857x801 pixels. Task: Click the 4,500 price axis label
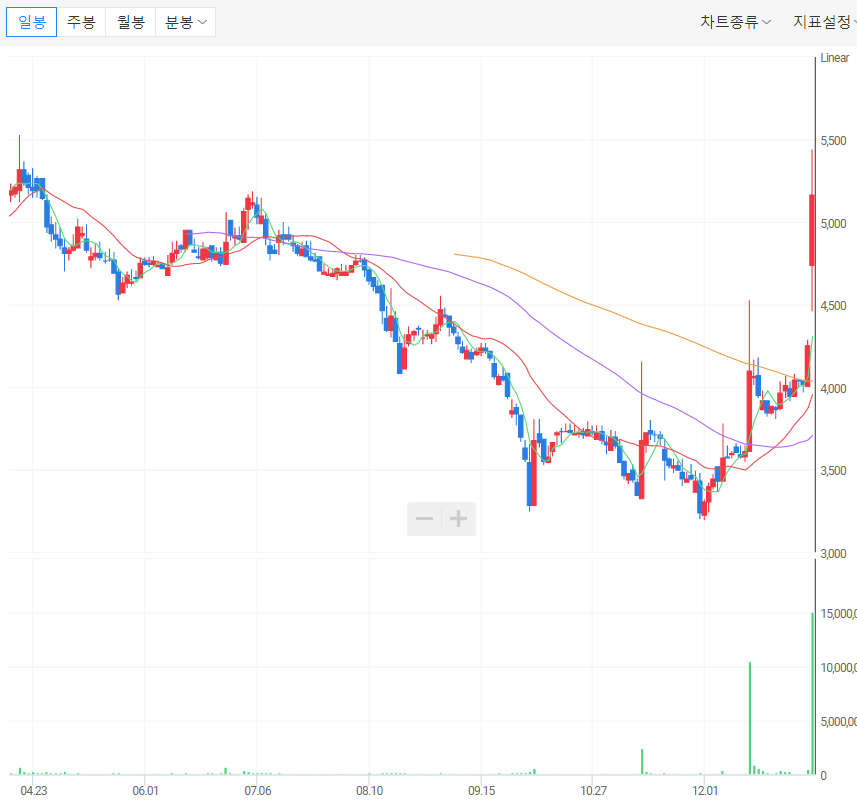[x=833, y=306]
